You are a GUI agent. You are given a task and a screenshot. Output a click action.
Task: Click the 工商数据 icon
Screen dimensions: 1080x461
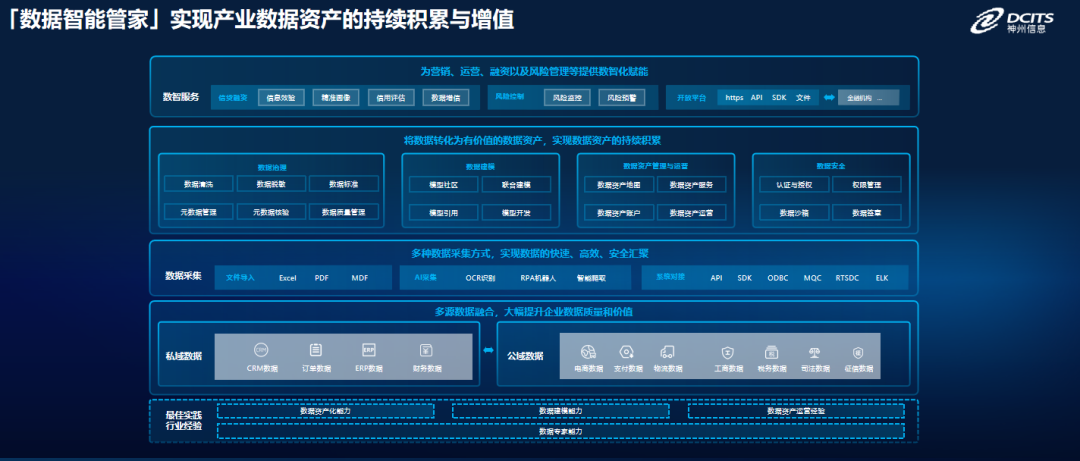coord(729,351)
